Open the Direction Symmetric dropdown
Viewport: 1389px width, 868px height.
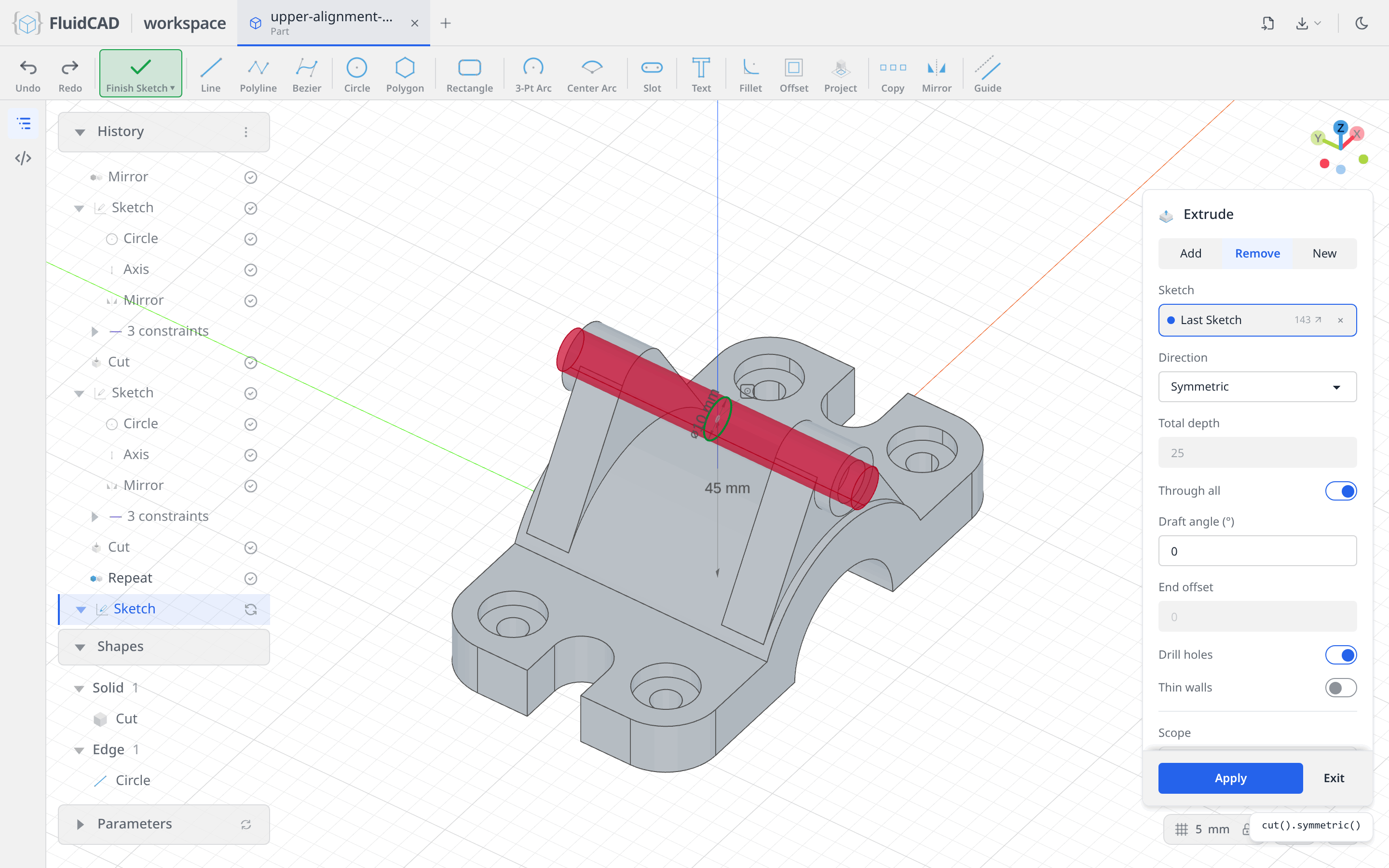(1257, 386)
